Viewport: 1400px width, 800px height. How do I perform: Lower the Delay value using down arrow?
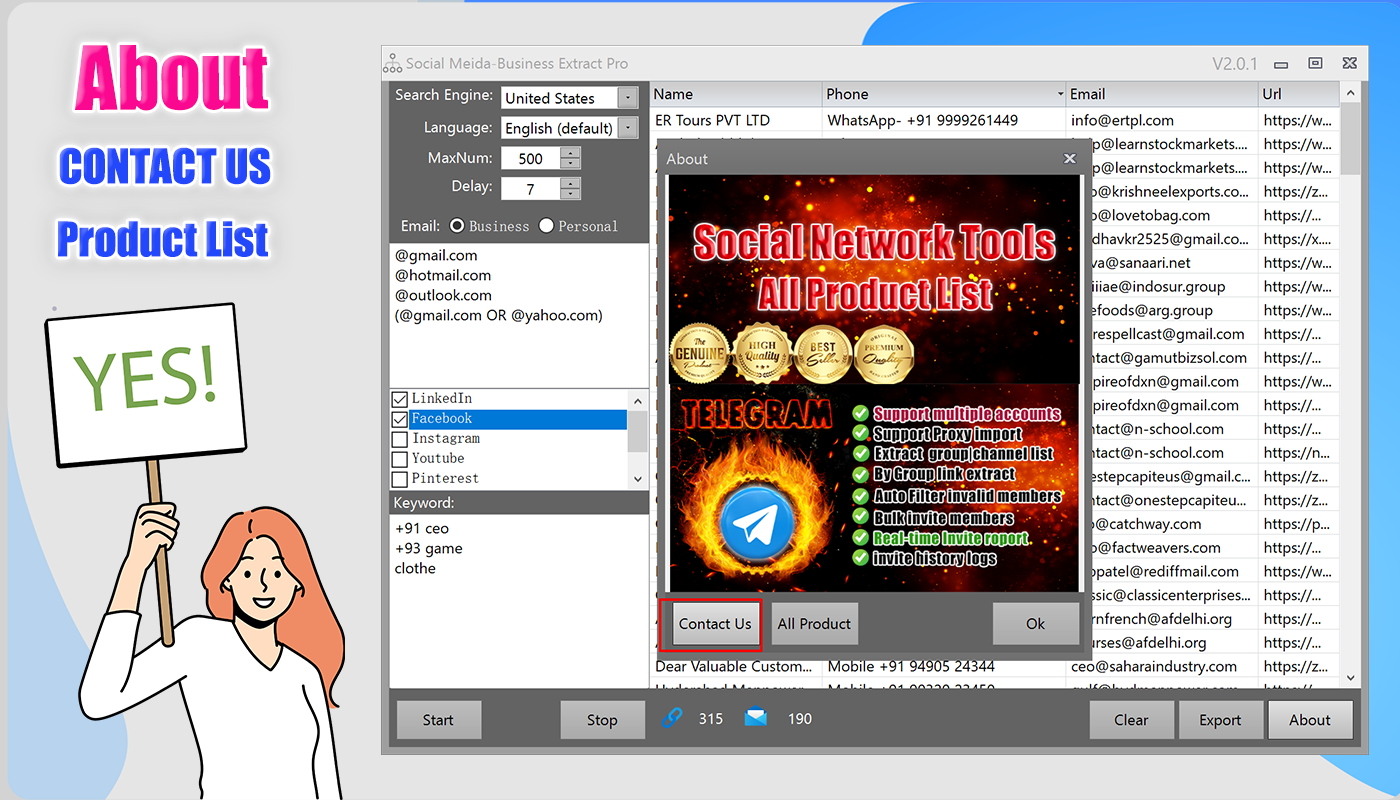tap(570, 194)
